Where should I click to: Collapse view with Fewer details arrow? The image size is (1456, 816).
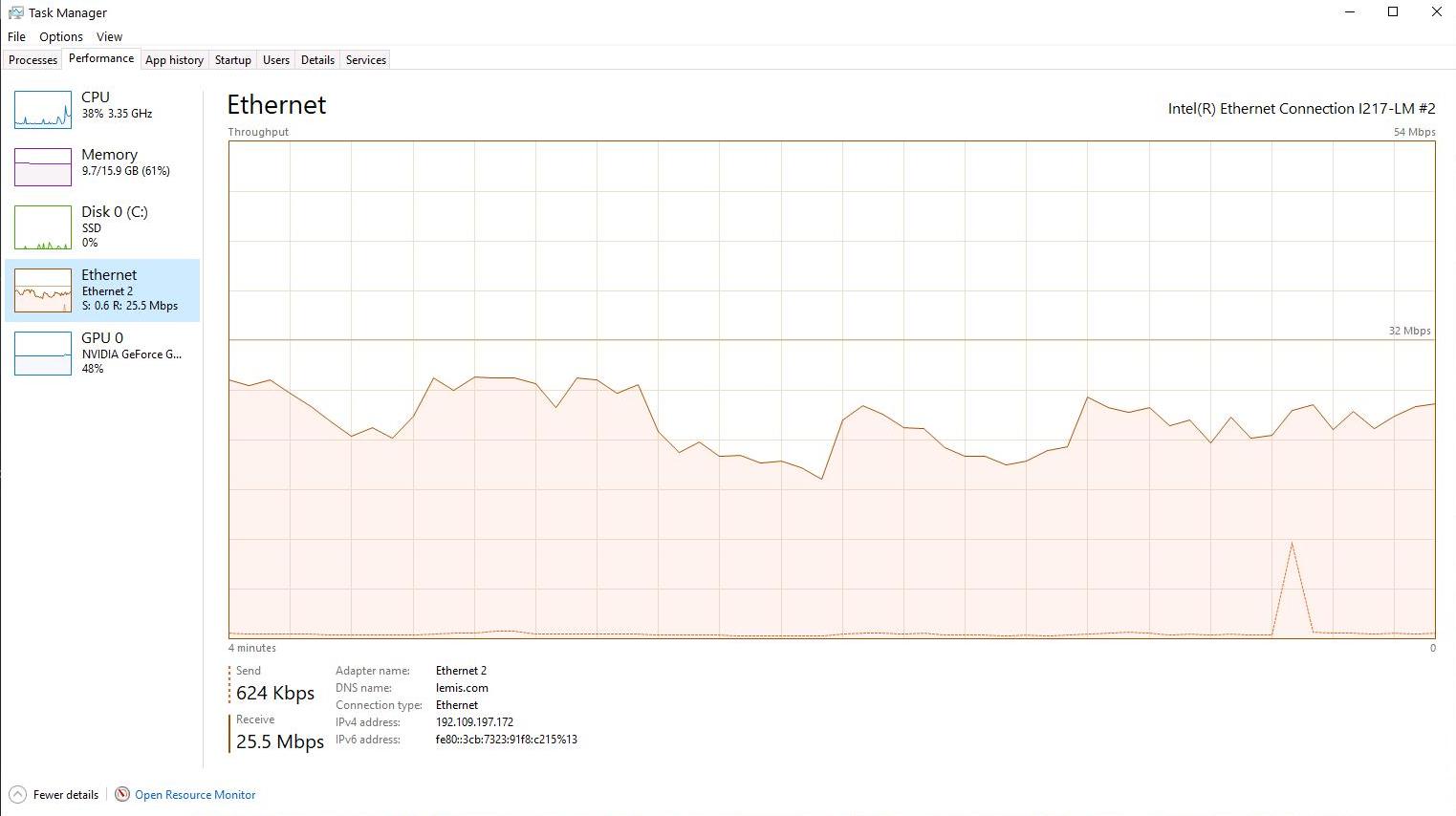pyautogui.click(x=17, y=794)
